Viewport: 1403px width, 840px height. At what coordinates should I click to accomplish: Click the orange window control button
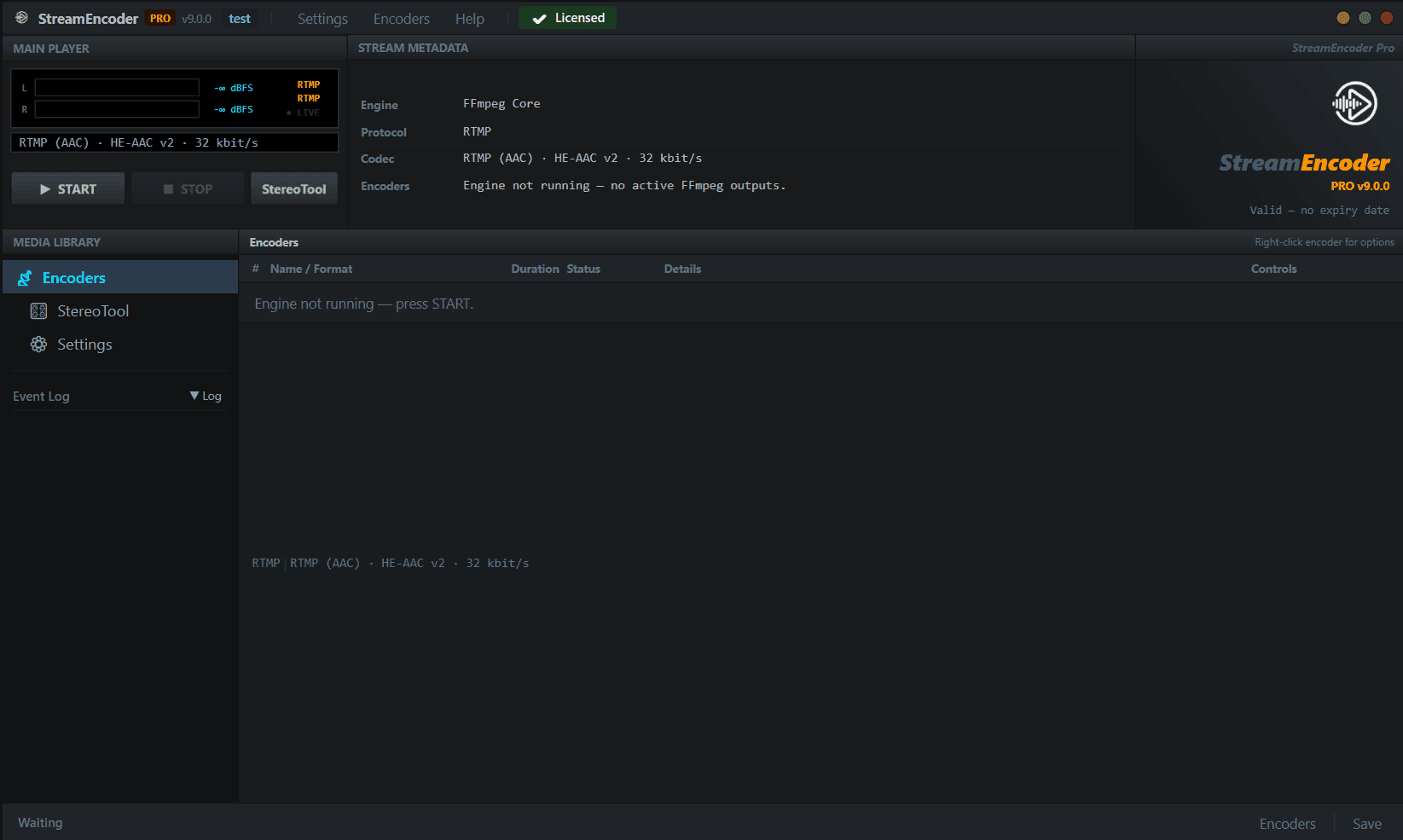click(x=1342, y=18)
